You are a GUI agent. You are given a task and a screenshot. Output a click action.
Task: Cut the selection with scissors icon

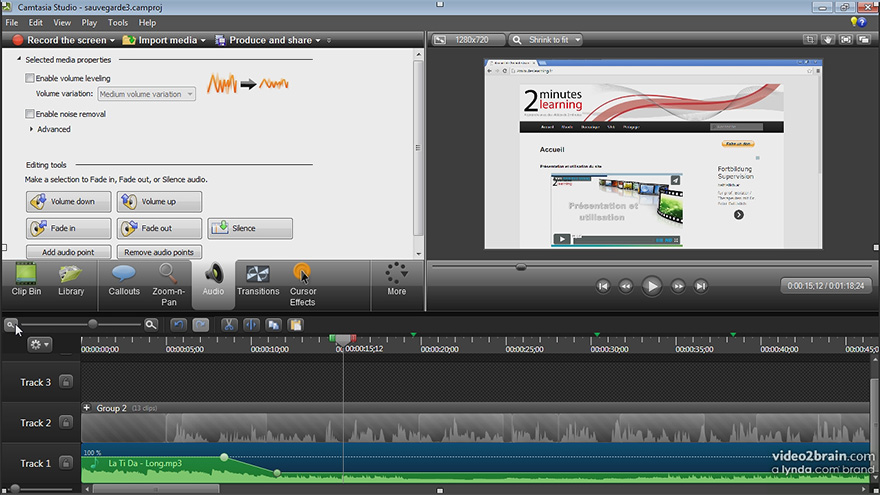[x=228, y=324]
